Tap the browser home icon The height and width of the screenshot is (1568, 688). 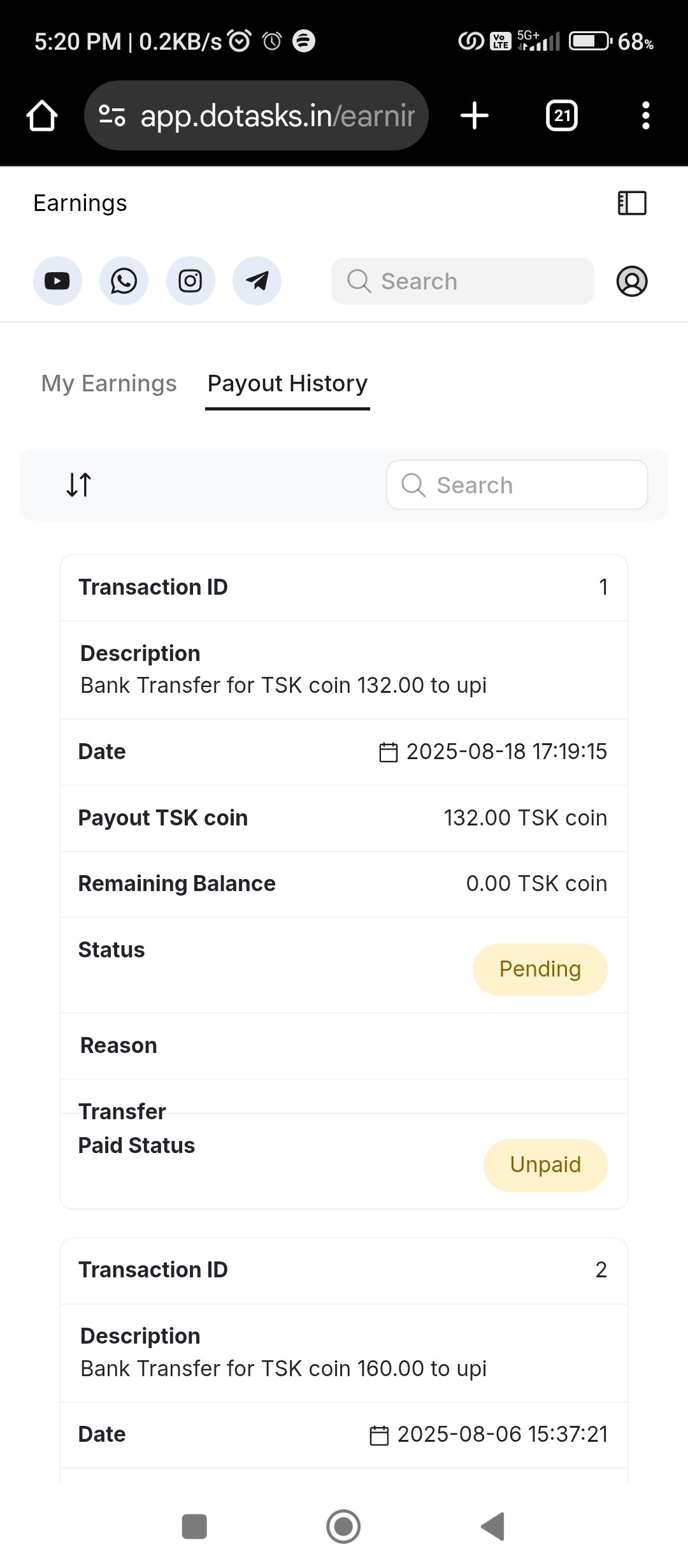[42, 116]
